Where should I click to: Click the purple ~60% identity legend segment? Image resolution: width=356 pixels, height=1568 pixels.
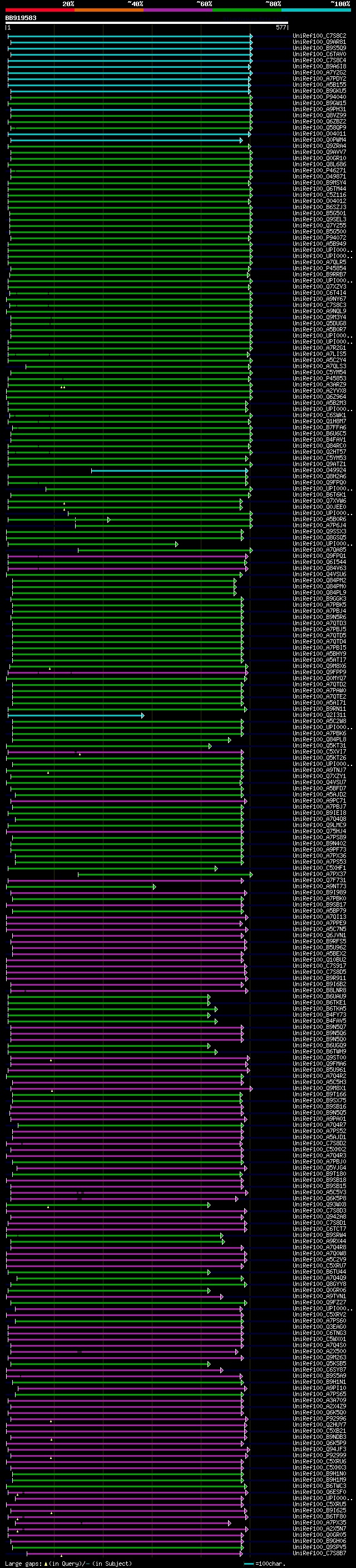[177, 10]
